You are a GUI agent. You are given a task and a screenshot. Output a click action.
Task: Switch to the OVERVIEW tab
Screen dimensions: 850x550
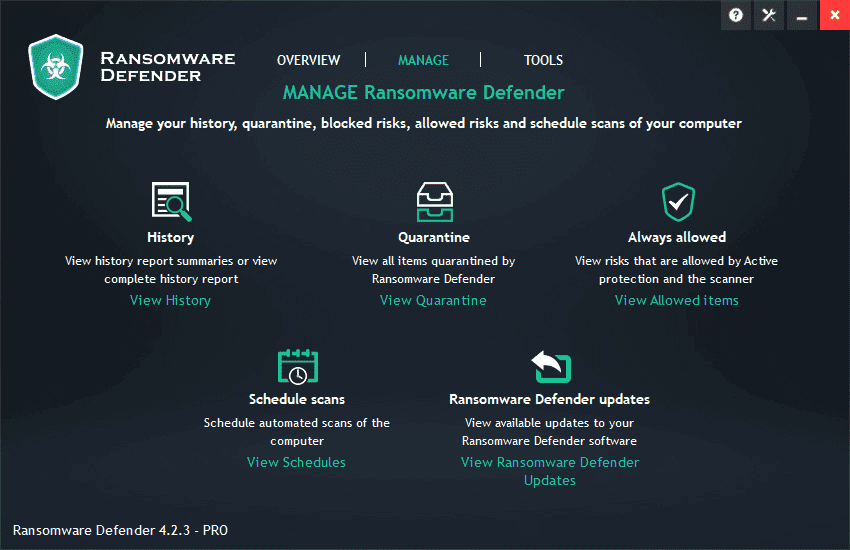point(308,60)
